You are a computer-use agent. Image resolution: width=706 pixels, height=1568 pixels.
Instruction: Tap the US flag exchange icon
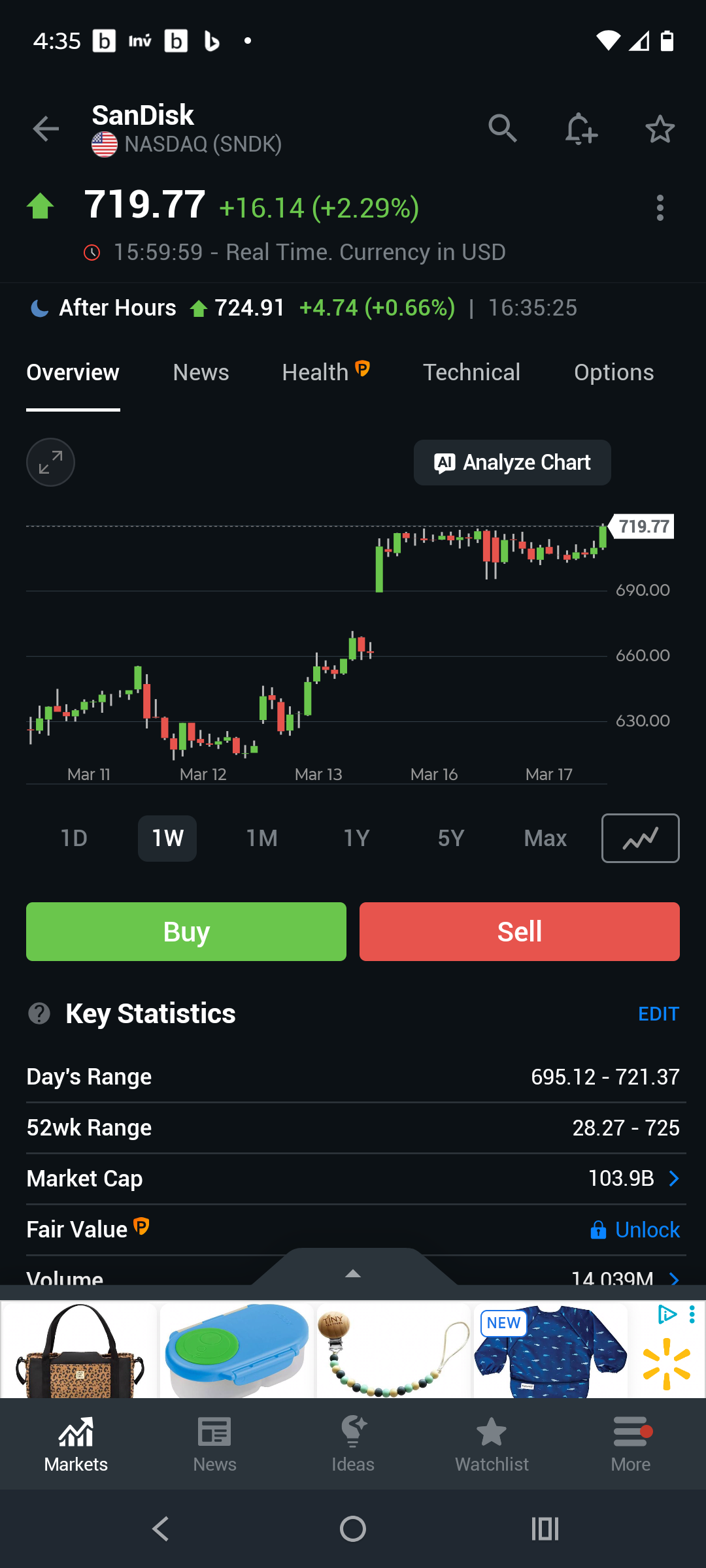click(105, 144)
